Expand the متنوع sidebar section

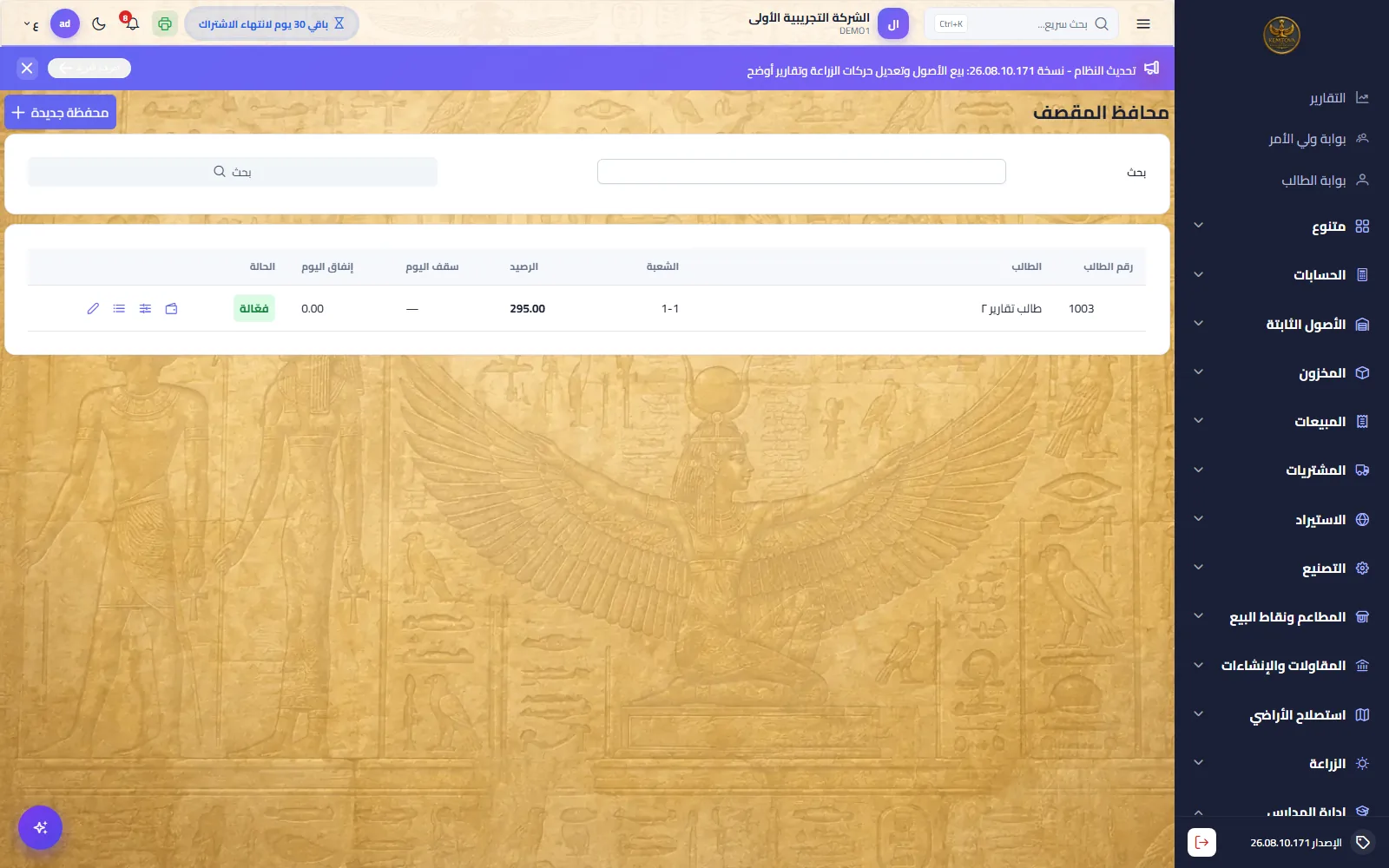click(1281, 226)
